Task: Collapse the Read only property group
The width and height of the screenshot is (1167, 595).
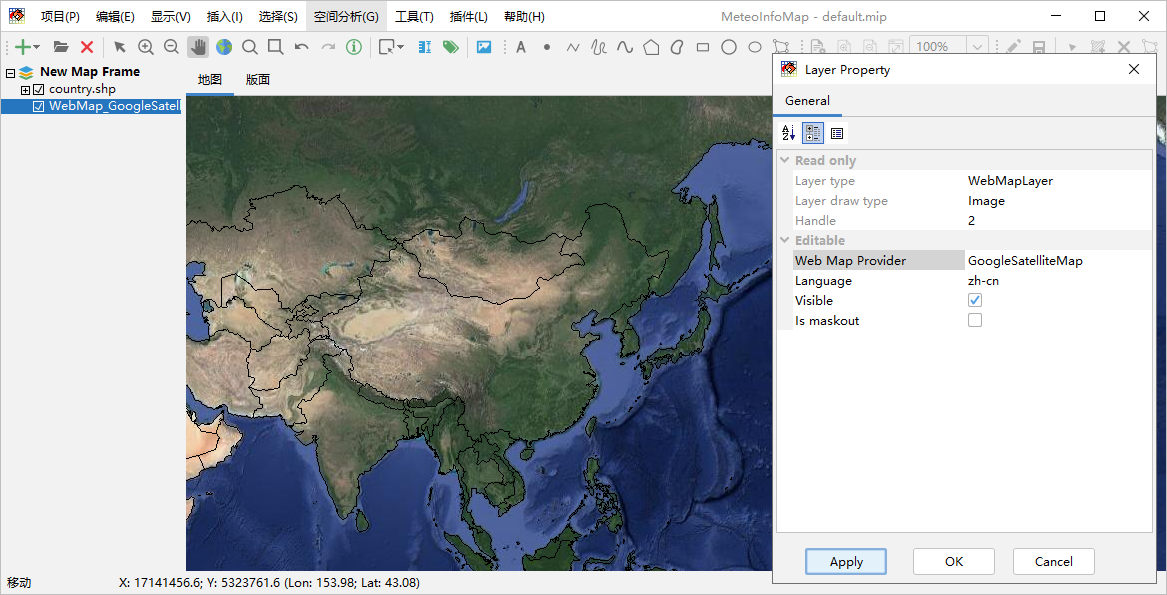Action: pos(784,160)
